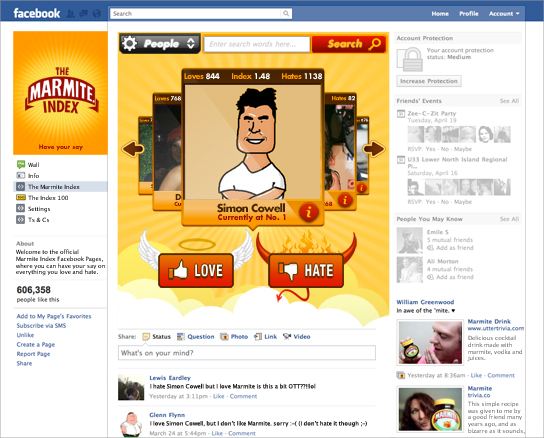Click the HATE button
544x438 pixels.
pos(306,270)
